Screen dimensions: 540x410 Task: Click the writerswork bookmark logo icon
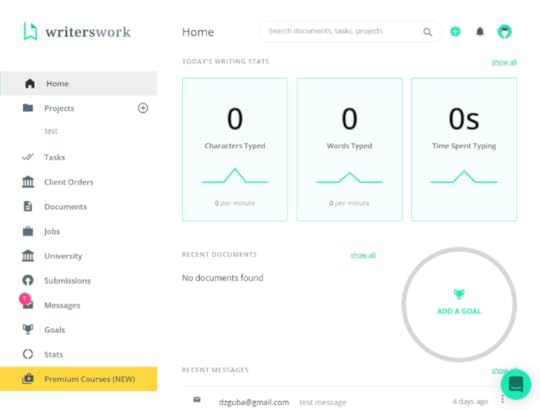coord(30,31)
